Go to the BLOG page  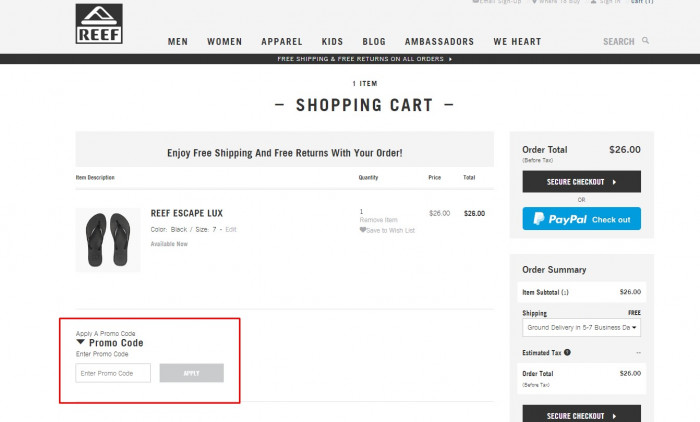coord(374,42)
